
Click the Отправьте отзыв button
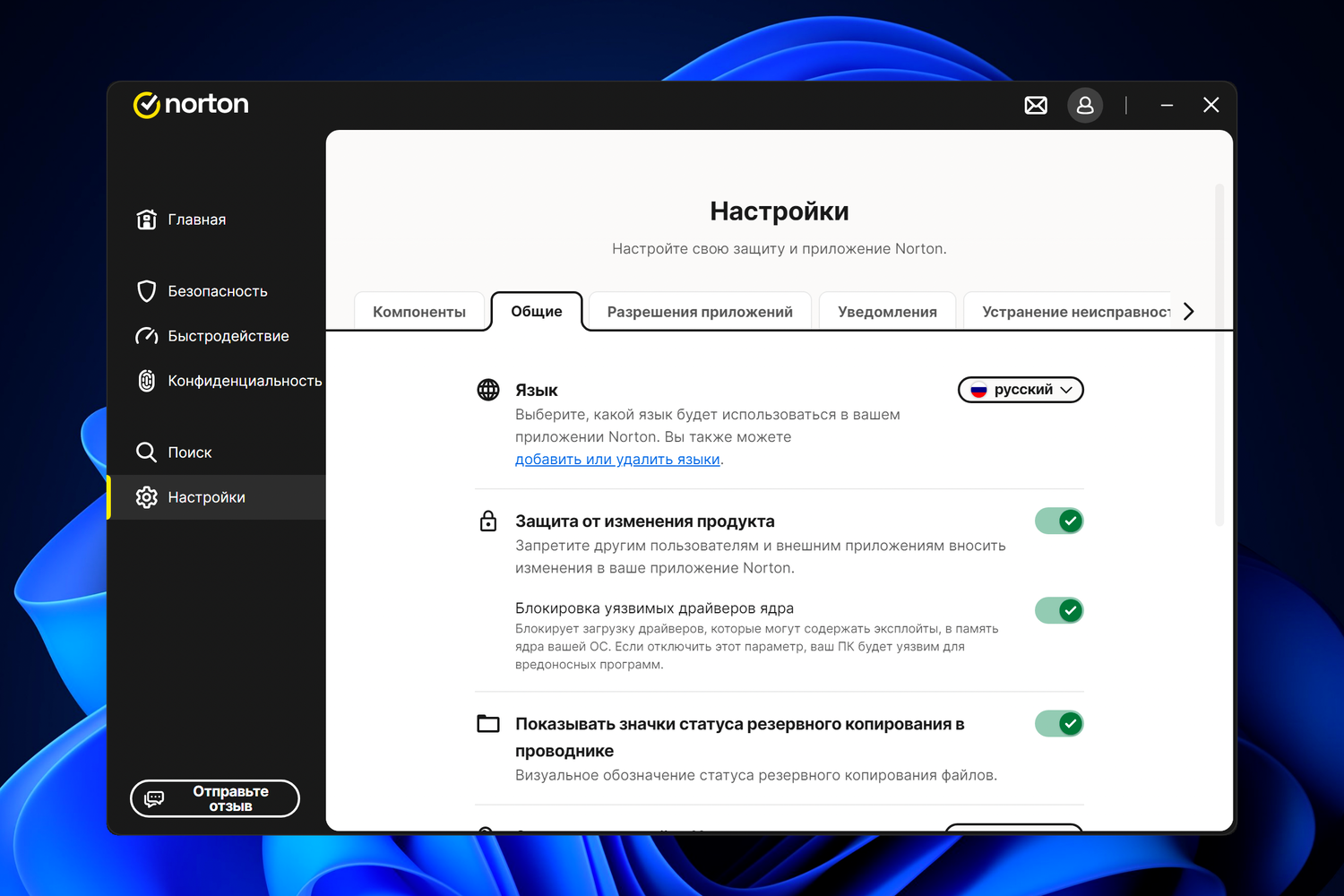[x=215, y=798]
